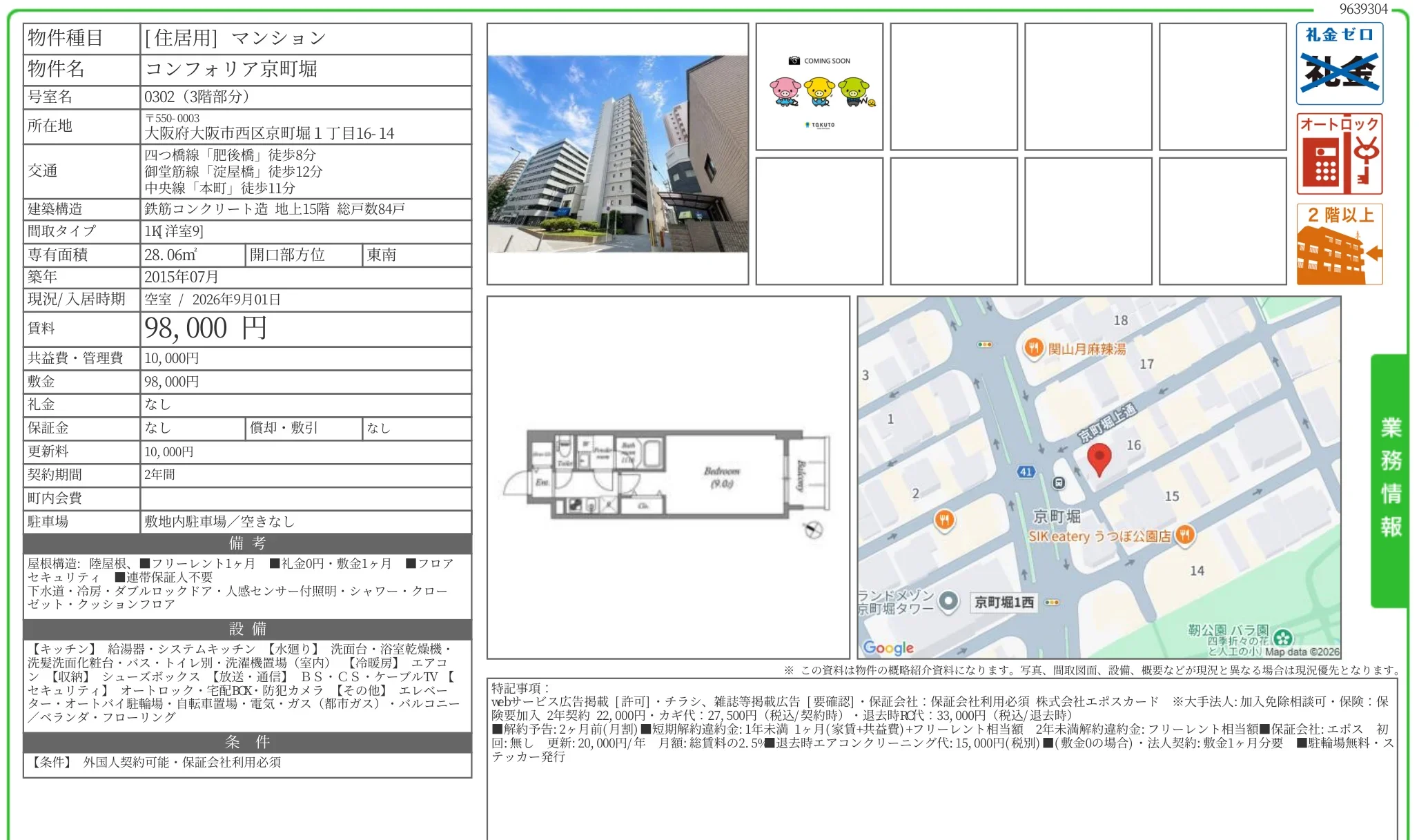Click 四つ橋線「肥後橋」徒歩8分 transit line
Image resolution: width=1419 pixels, height=840 pixels.
tap(230, 155)
